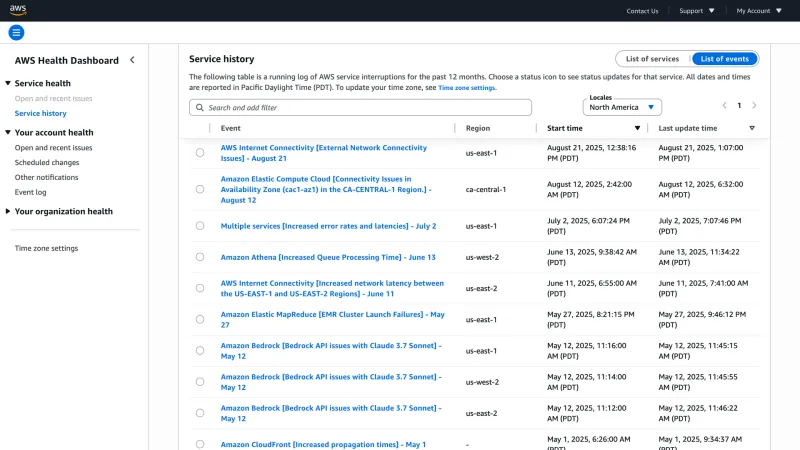
Task: Click the Event column header
Action: pyautogui.click(x=231, y=128)
